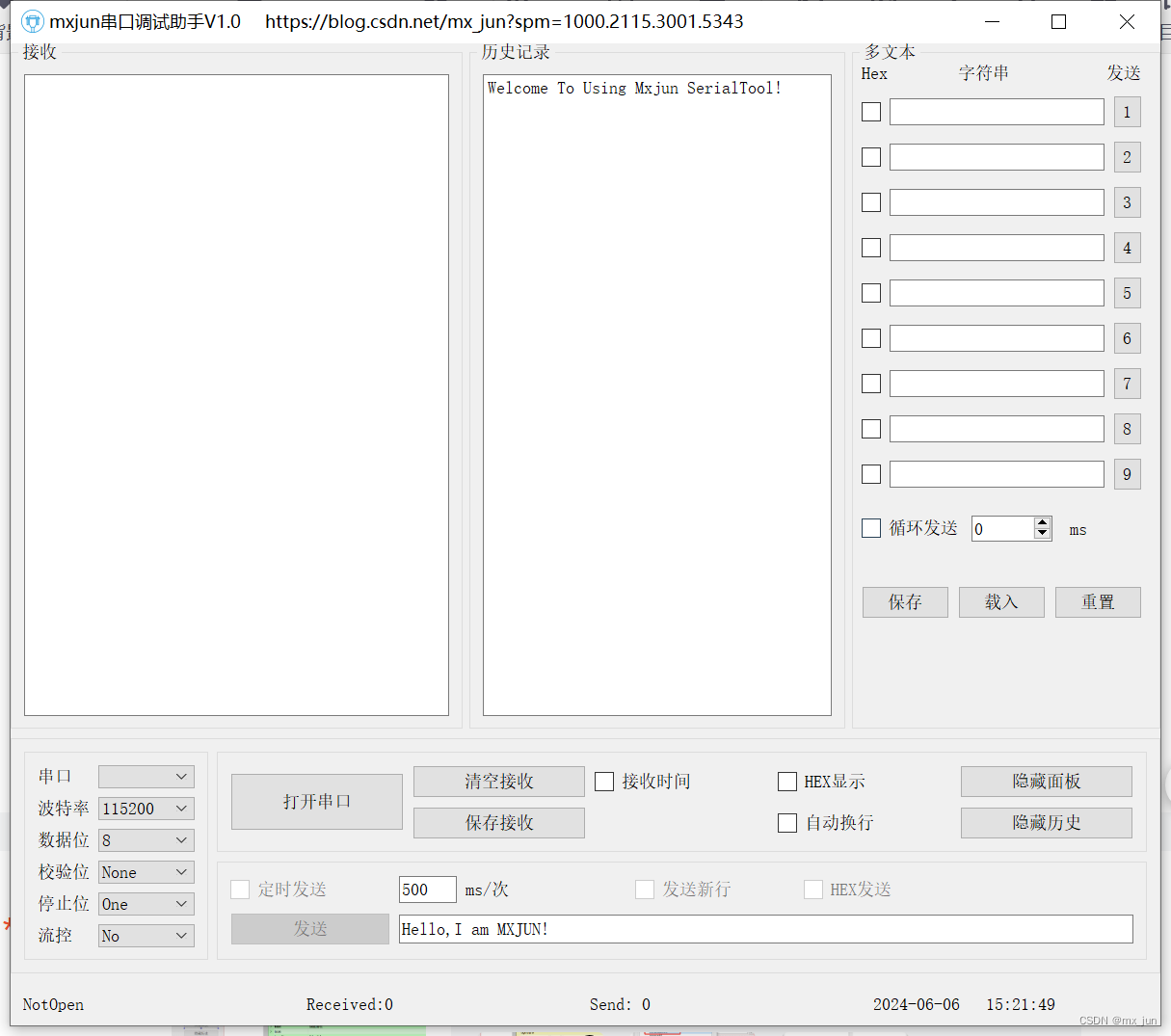This screenshot has height=1036, width=1171.
Task: Increase loop send interval with up arrow
Action: click(1042, 522)
